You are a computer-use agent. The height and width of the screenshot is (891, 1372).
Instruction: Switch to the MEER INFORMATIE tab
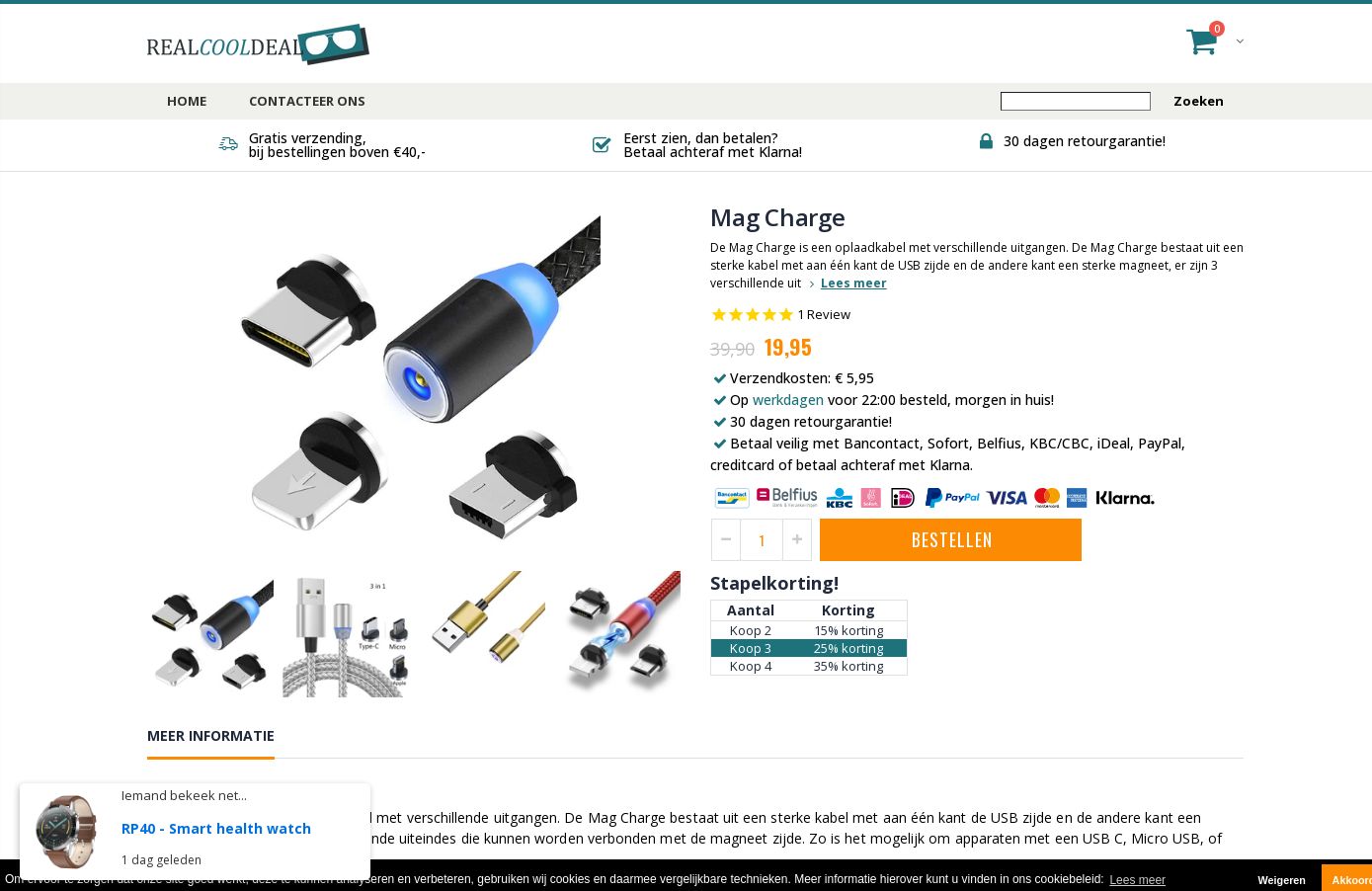click(210, 736)
